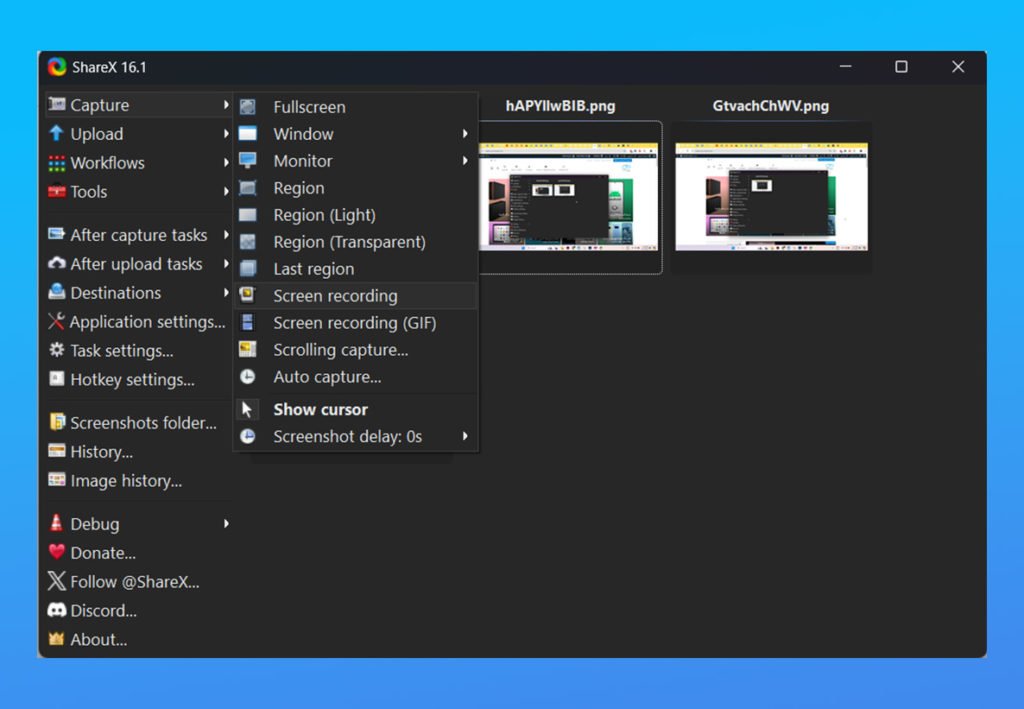Select the hAPYIIwBIB.png thumbnail
1024x709 pixels.
pos(569,197)
